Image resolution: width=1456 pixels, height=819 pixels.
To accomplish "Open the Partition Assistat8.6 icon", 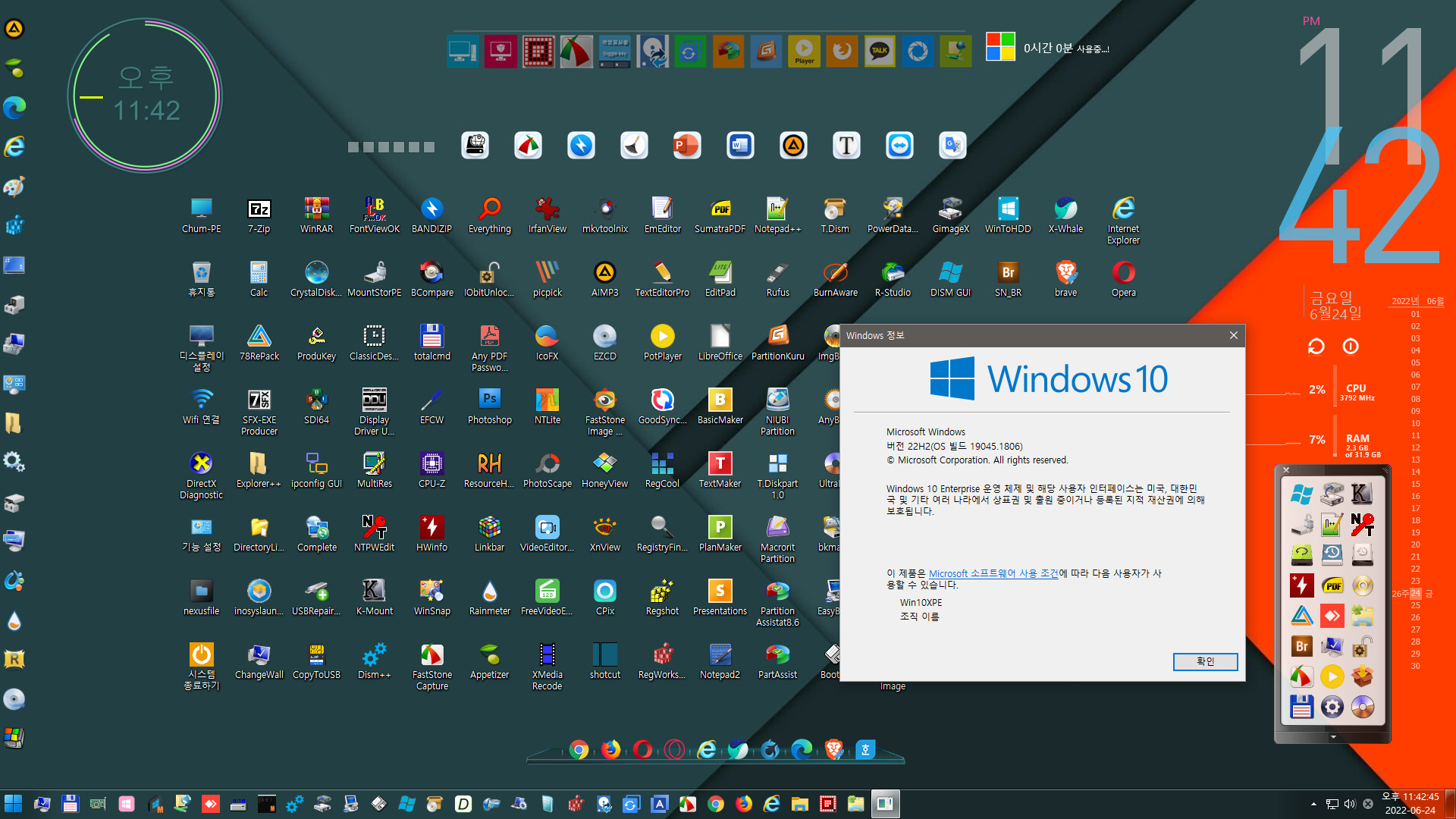I will click(777, 603).
